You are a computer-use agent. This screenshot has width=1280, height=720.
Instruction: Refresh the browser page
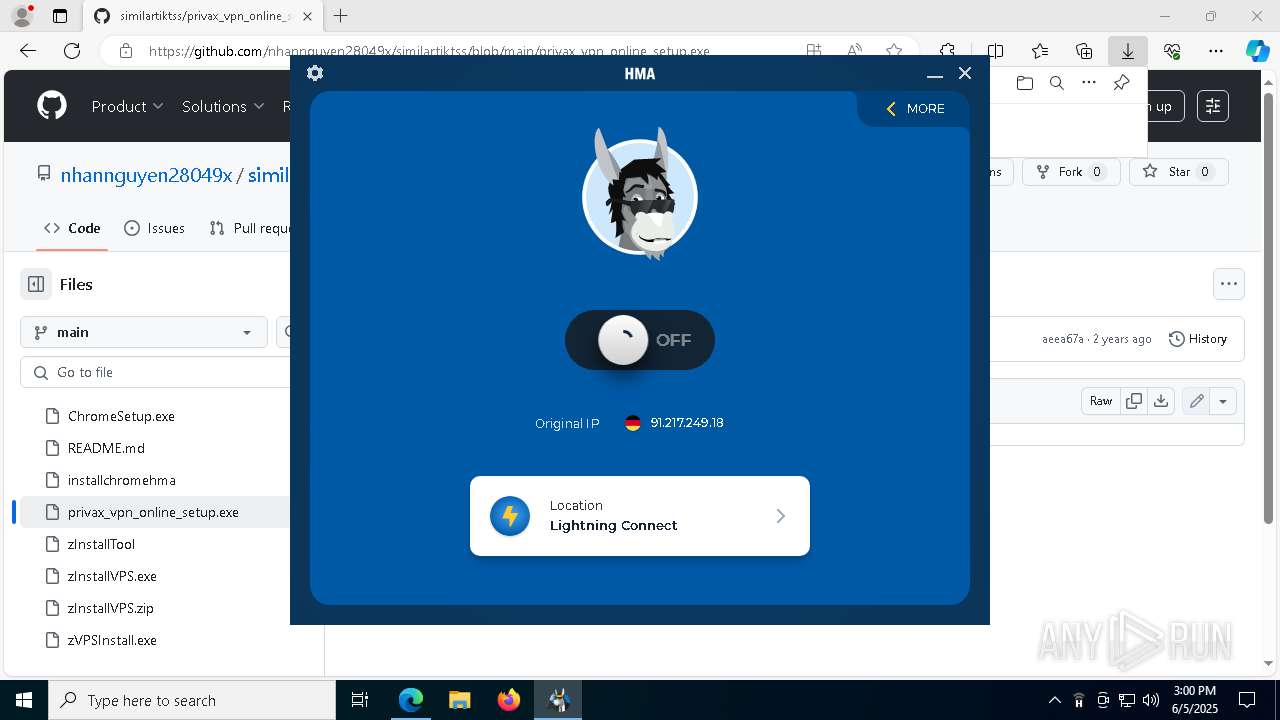point(72,51)
